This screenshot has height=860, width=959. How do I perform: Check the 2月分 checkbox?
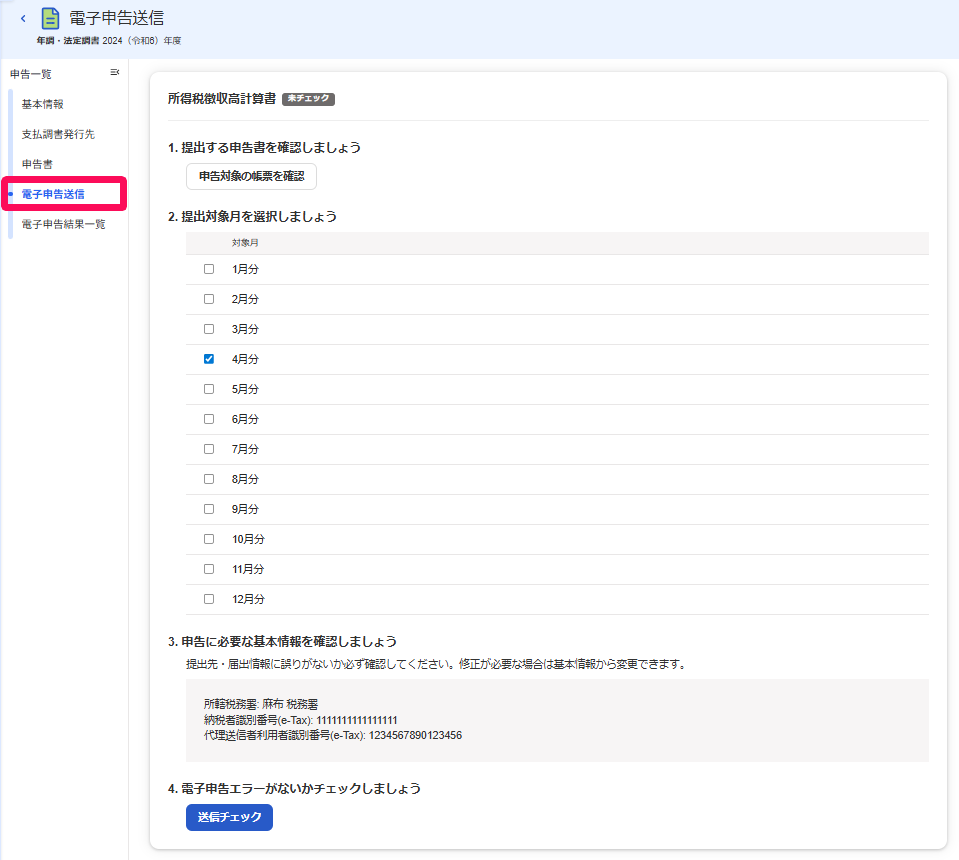209,299
